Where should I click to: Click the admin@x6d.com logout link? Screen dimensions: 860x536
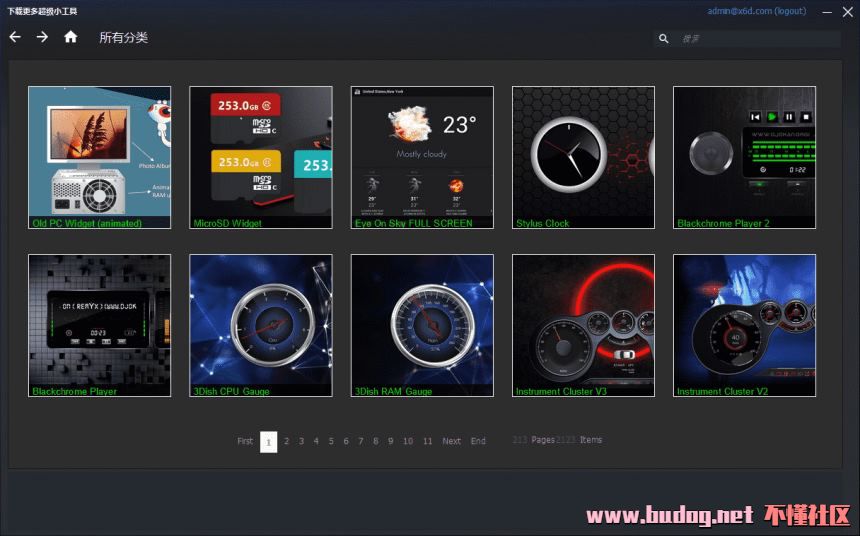(x=757, y=10)
